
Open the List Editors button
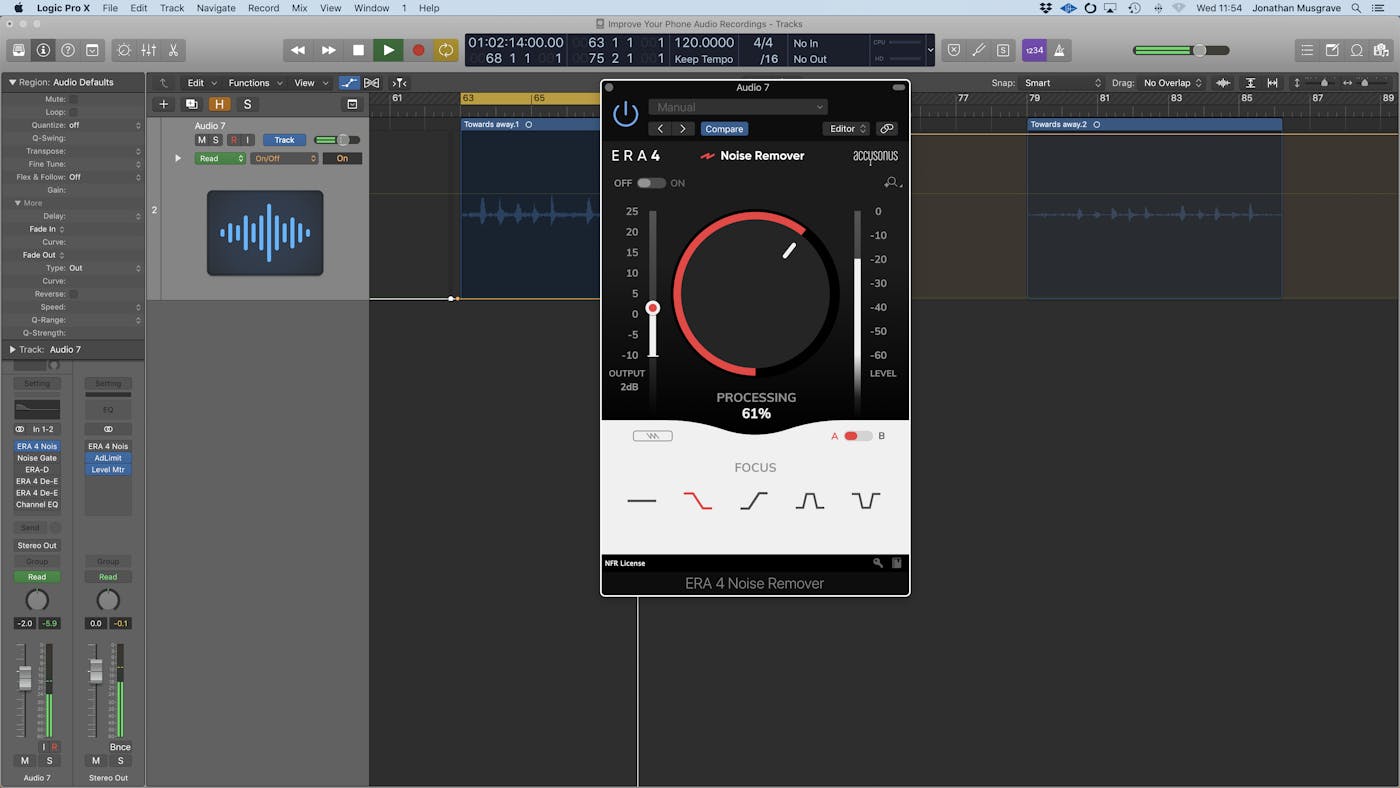(x=1307, y=50)
